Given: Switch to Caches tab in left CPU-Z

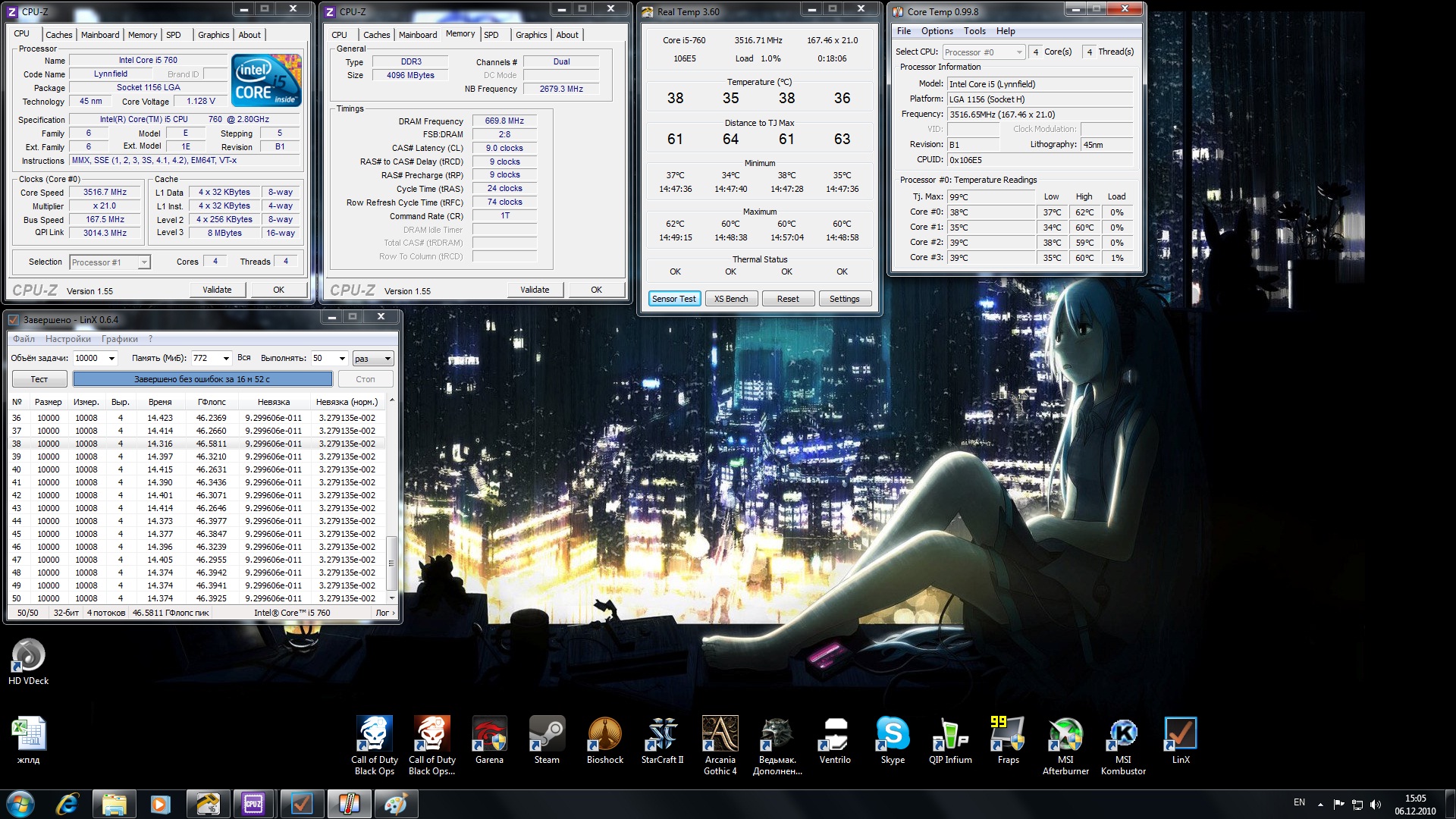Looking at the screenshot, I should [x=58, y=35].
